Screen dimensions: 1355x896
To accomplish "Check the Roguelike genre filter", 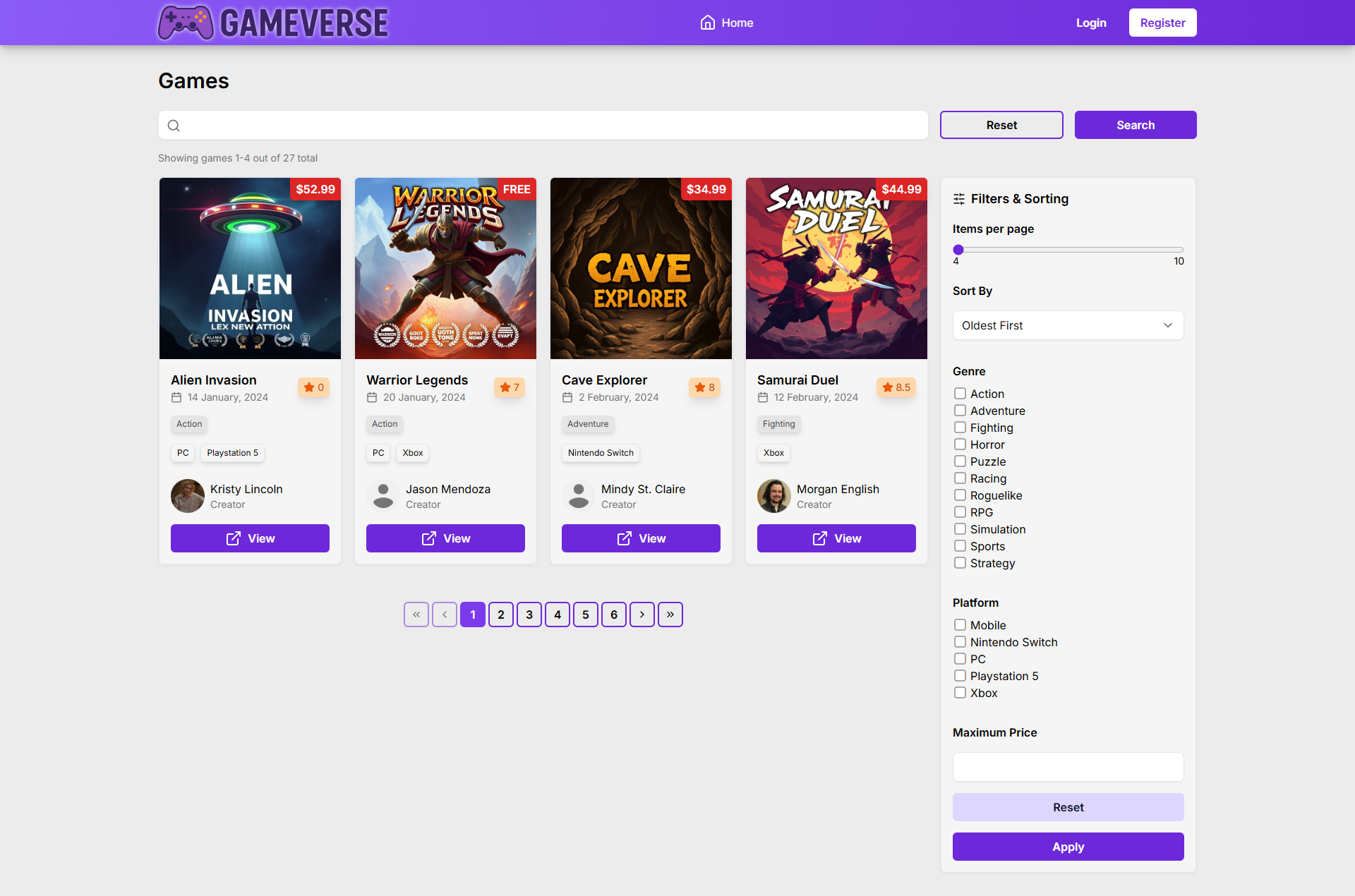I will tap(960, 495).
